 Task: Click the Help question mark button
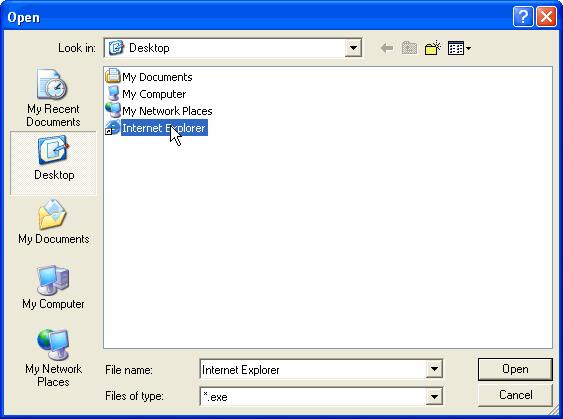tap(523, 17)
